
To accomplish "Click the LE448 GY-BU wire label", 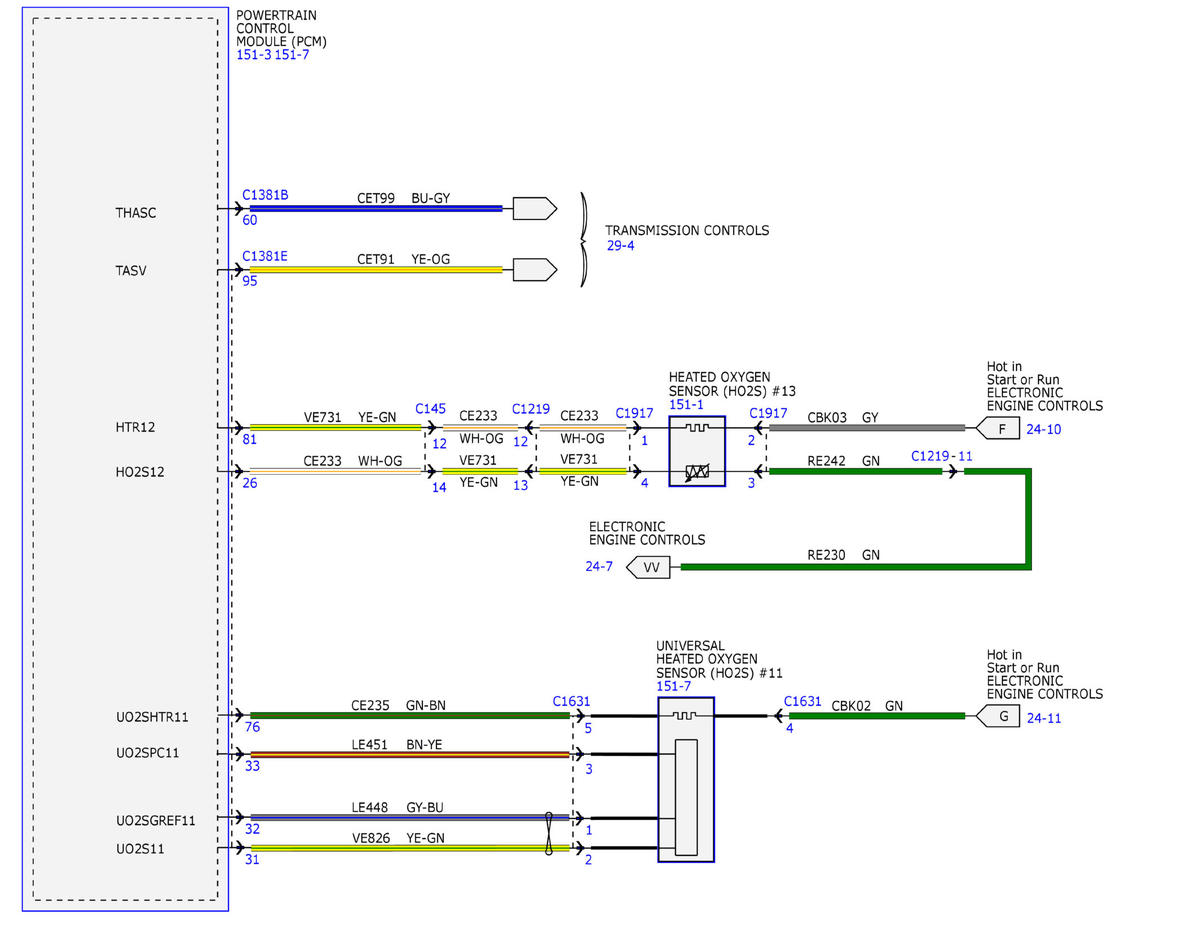I will coord(398,806).
